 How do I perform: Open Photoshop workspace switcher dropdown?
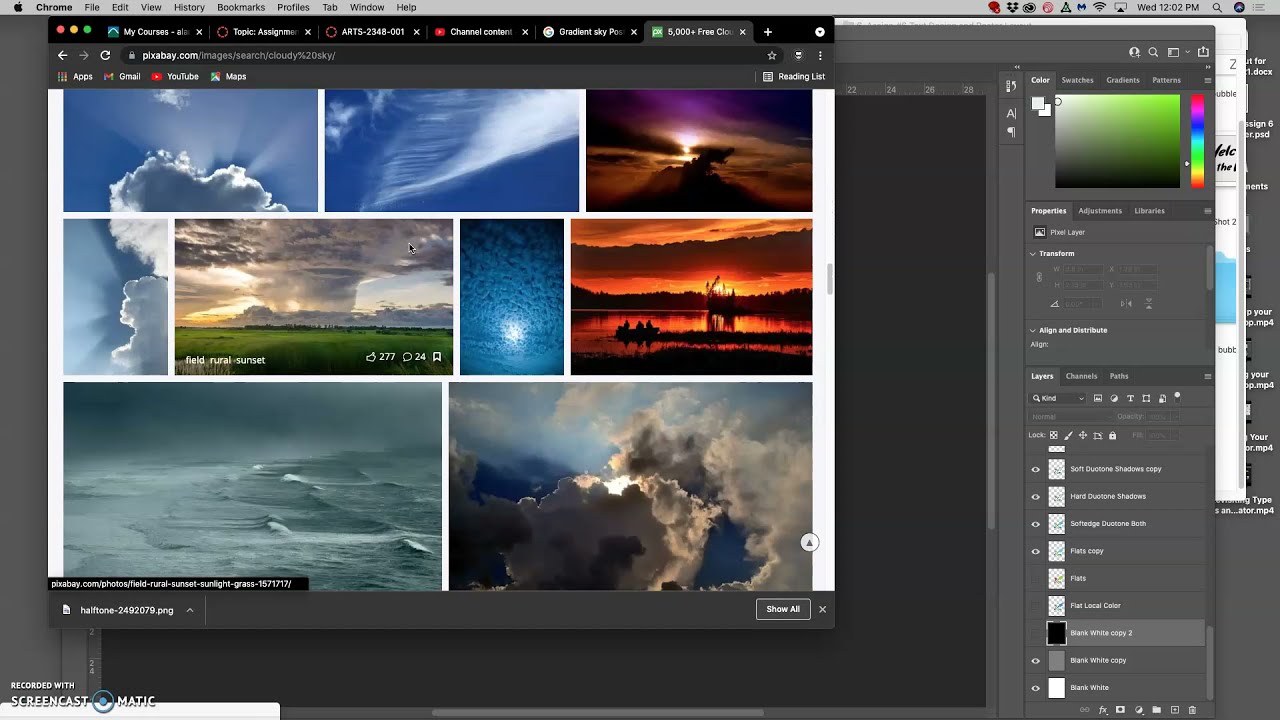point(1178,52)
